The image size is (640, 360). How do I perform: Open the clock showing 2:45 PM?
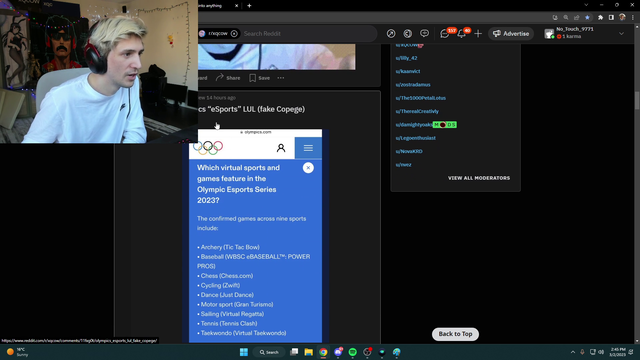618,352
